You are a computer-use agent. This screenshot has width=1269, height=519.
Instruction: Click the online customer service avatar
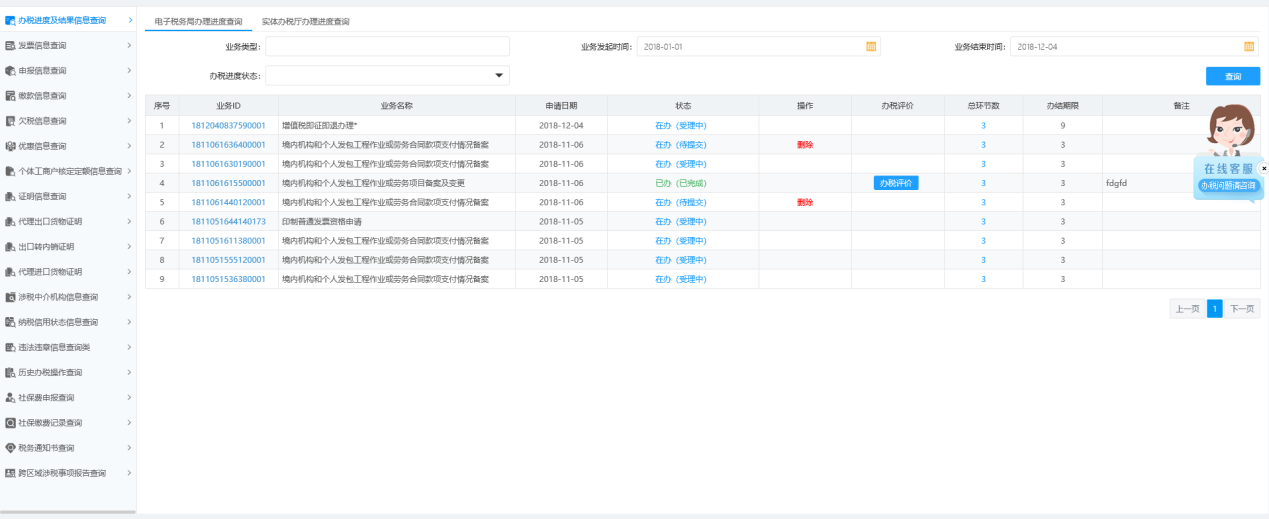1227,128
